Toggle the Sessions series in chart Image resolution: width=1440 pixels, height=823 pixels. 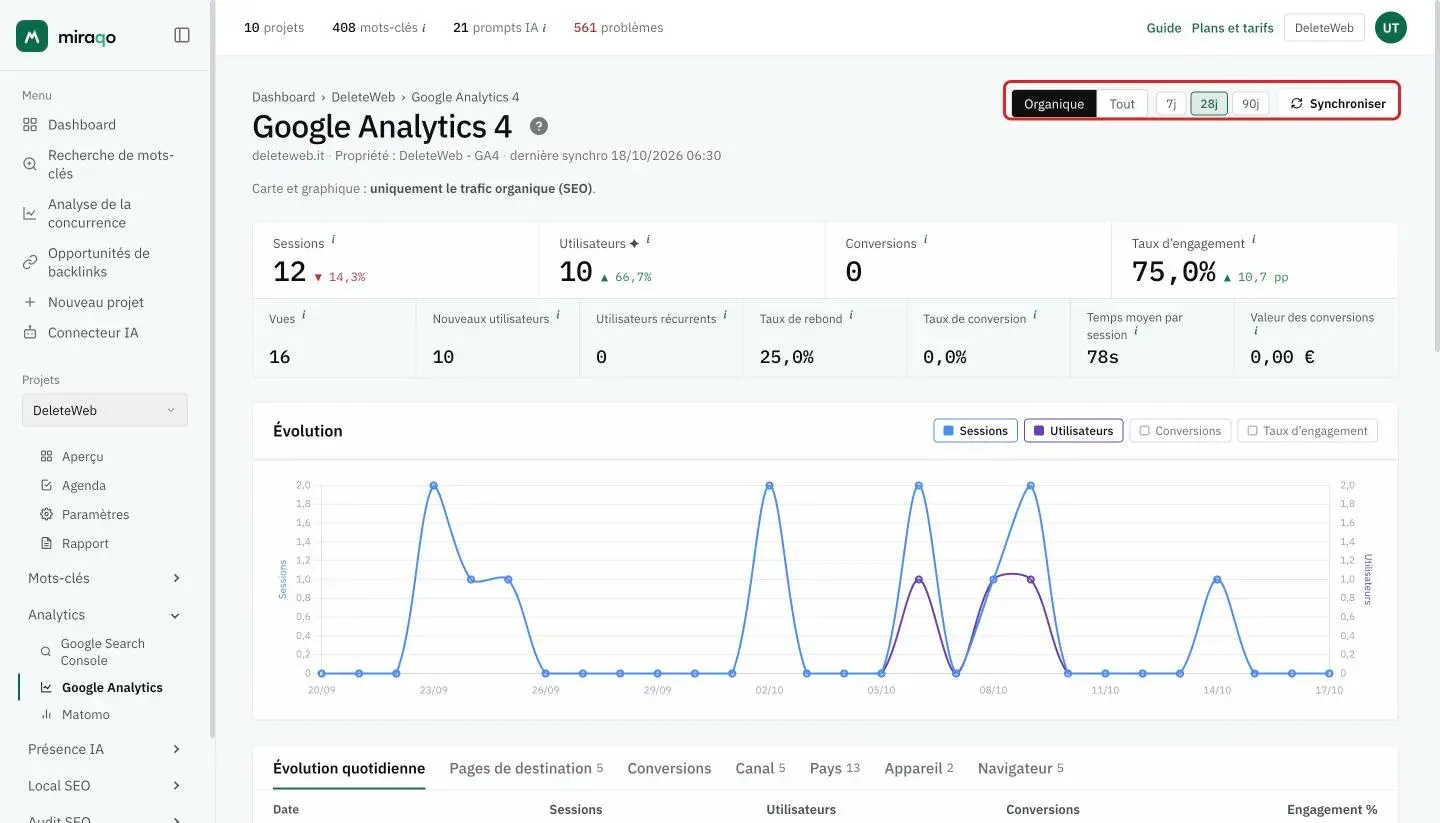[x=976, y=431]
